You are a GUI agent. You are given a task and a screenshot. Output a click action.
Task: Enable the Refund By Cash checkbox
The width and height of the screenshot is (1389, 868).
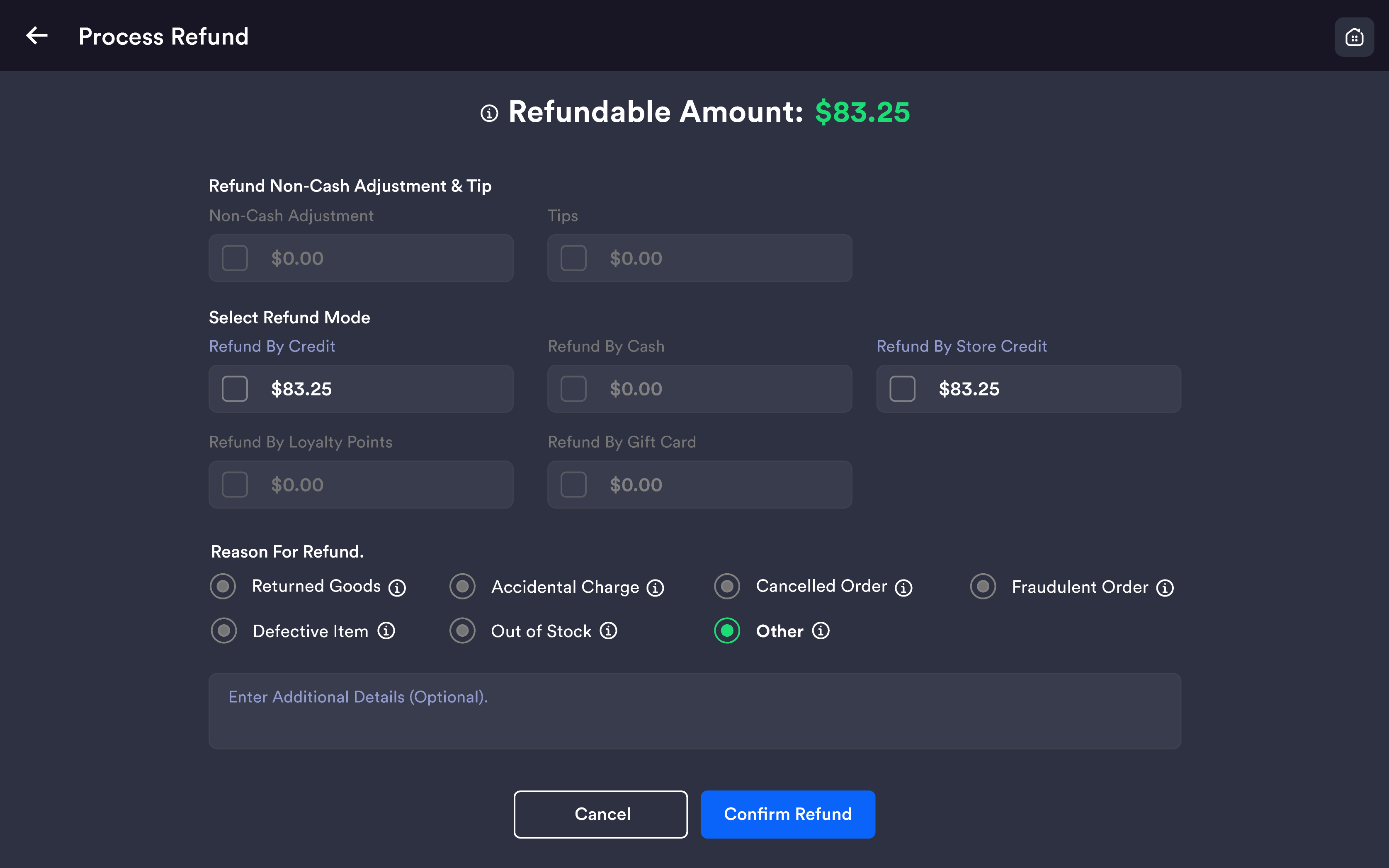tap(573, 389)
